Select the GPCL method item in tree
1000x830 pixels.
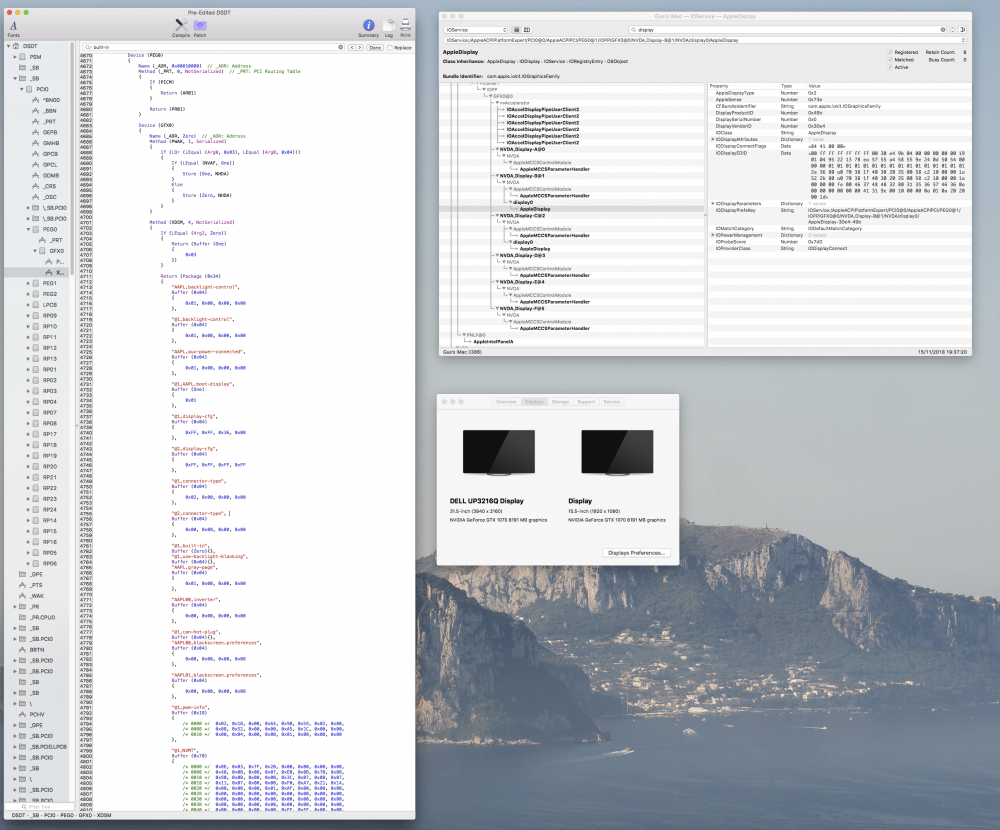(x=45, y=165)
